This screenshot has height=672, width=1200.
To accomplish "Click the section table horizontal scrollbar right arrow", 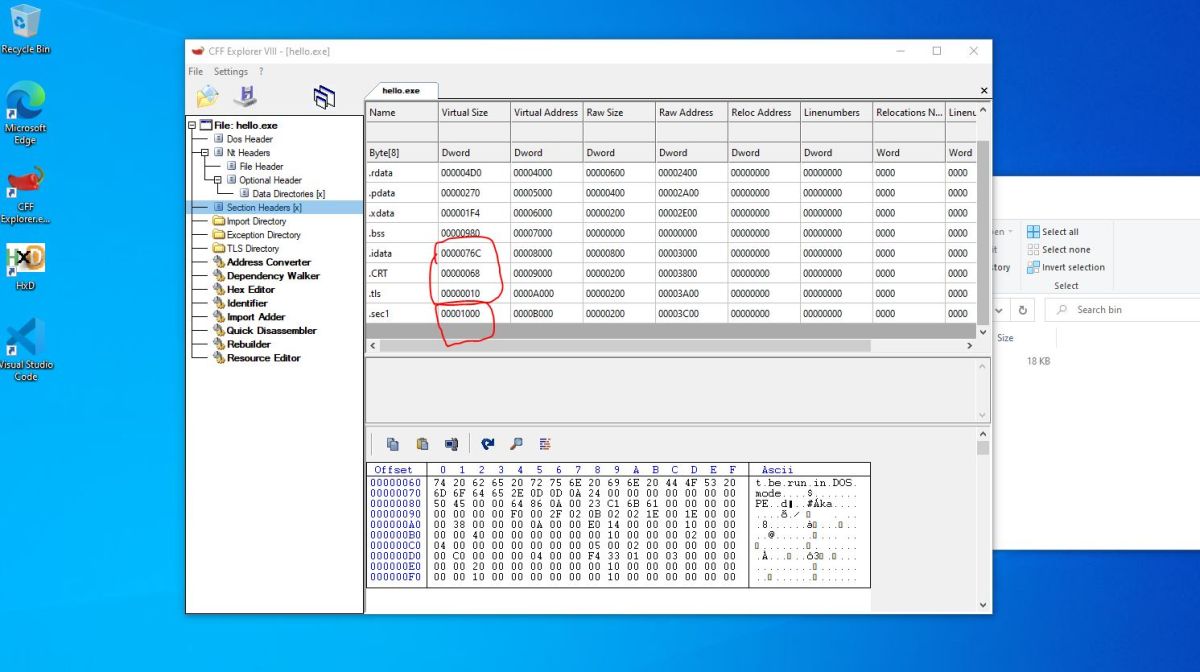I will coord(969,345).
